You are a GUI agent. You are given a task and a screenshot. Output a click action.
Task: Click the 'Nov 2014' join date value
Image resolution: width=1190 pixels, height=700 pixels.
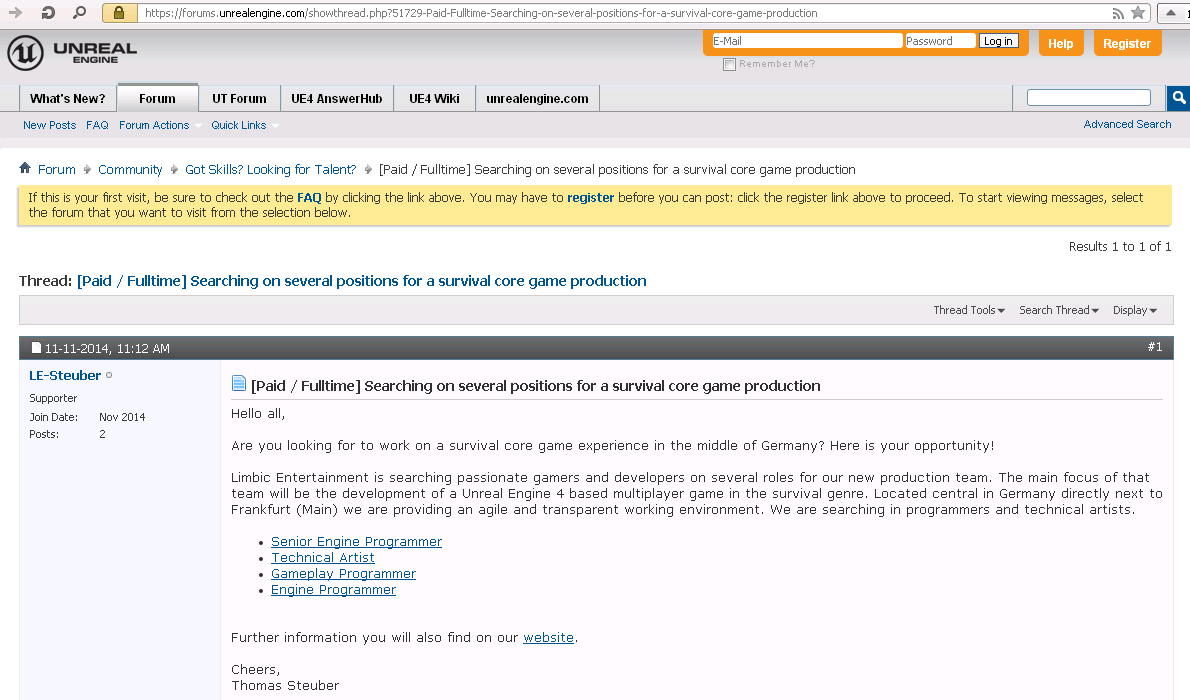coord(122,417)
